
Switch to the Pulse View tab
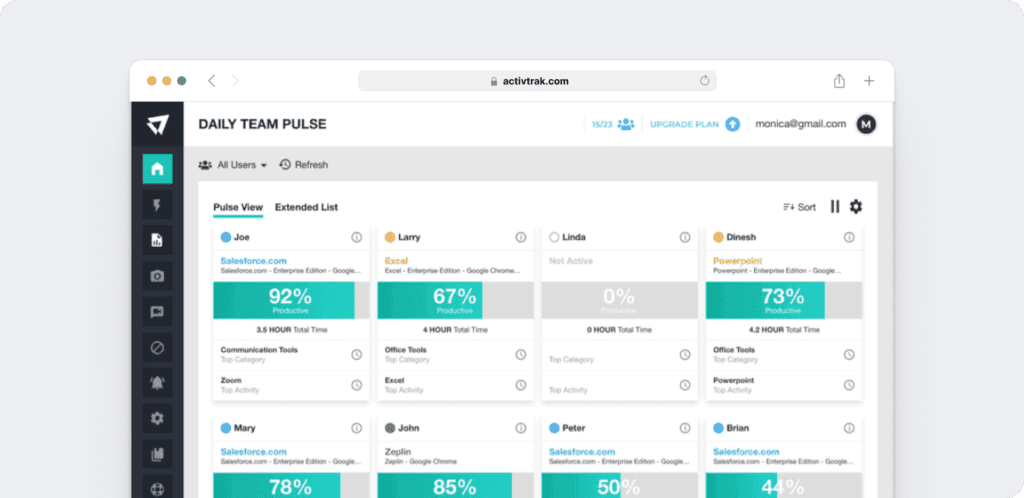[238, 208]
